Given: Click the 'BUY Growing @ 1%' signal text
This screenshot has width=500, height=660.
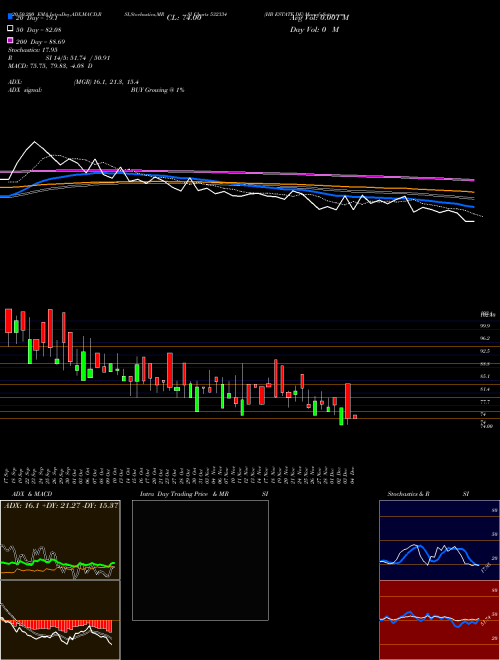Looking at the screenshot, I should (157, 90).
